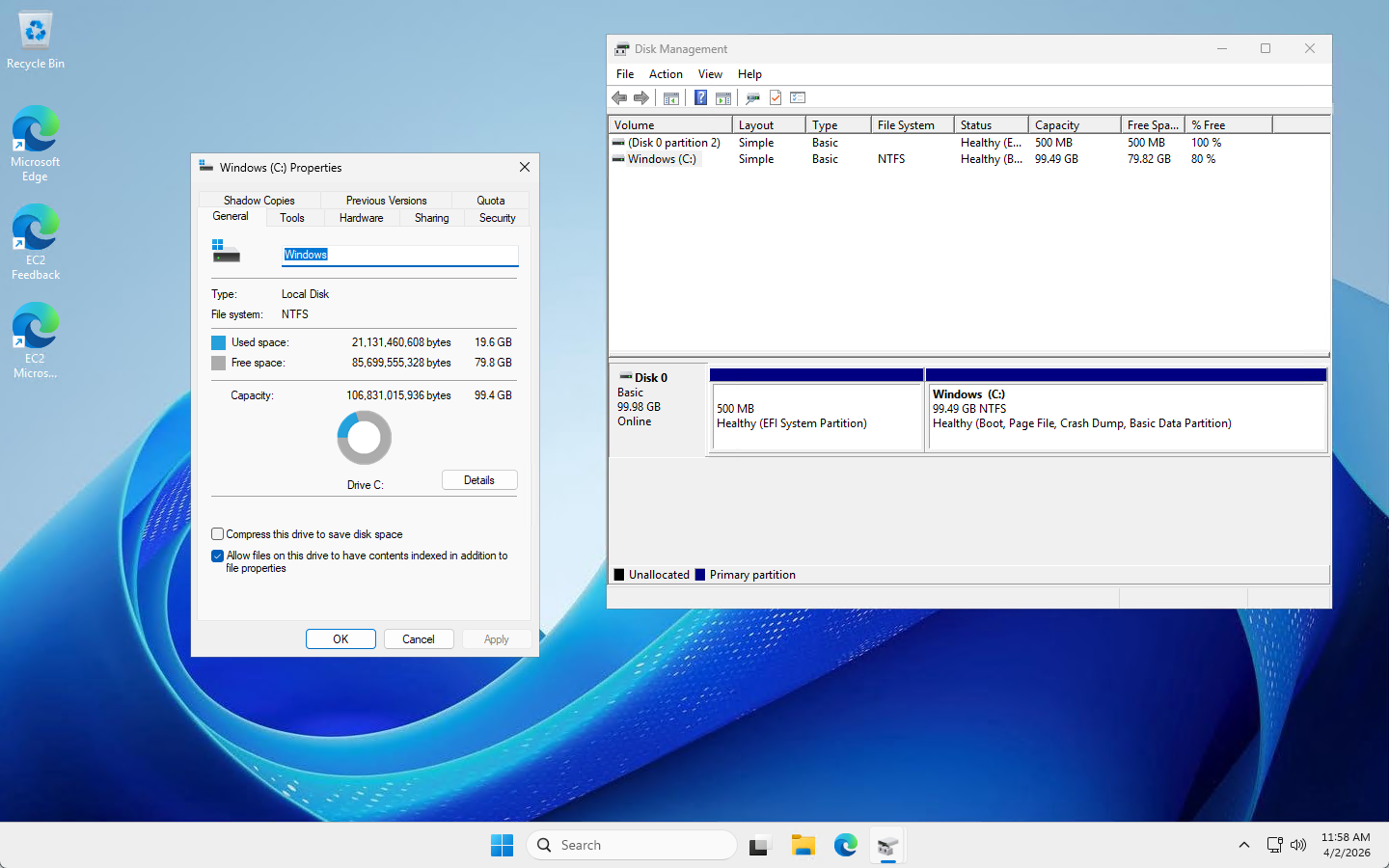Open the File menu in Disk Management

pyautogui.click(x=625, y=74)
